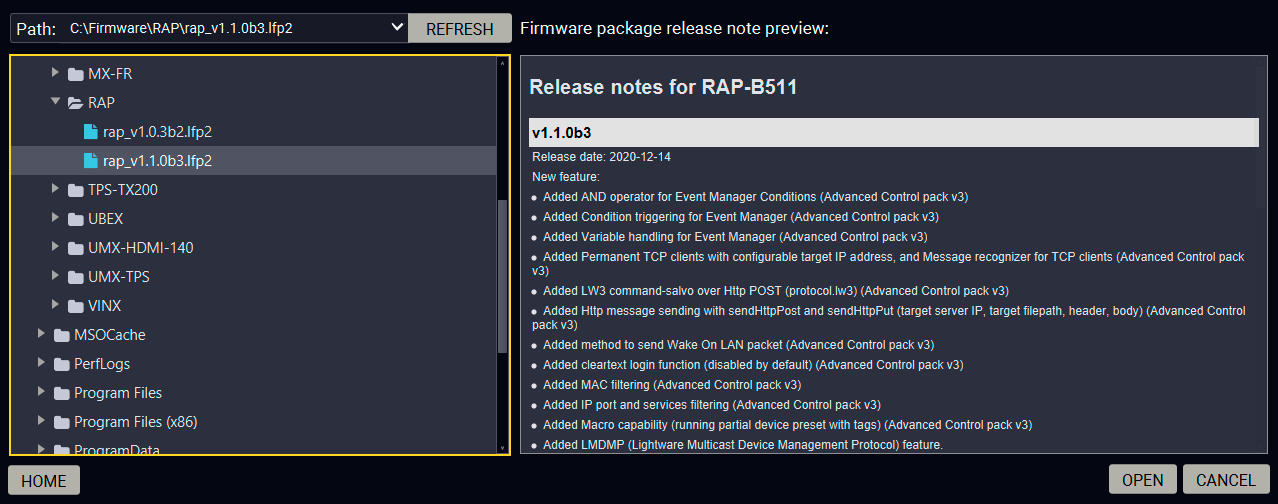Select the rap_v1.1.0b3.lfp2 file name

point(158,161)
